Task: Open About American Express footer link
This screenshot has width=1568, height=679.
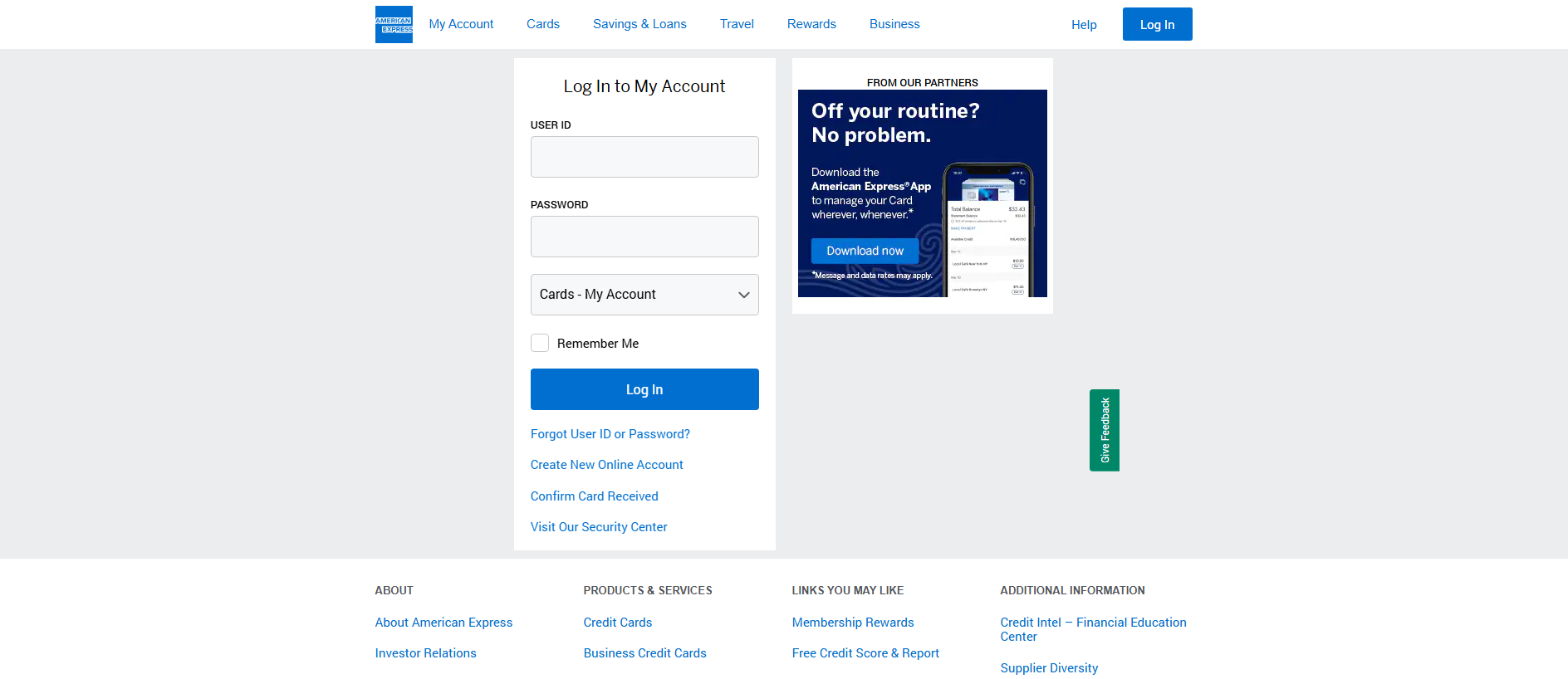Action: pyautogui.click(x=443, y=623)
